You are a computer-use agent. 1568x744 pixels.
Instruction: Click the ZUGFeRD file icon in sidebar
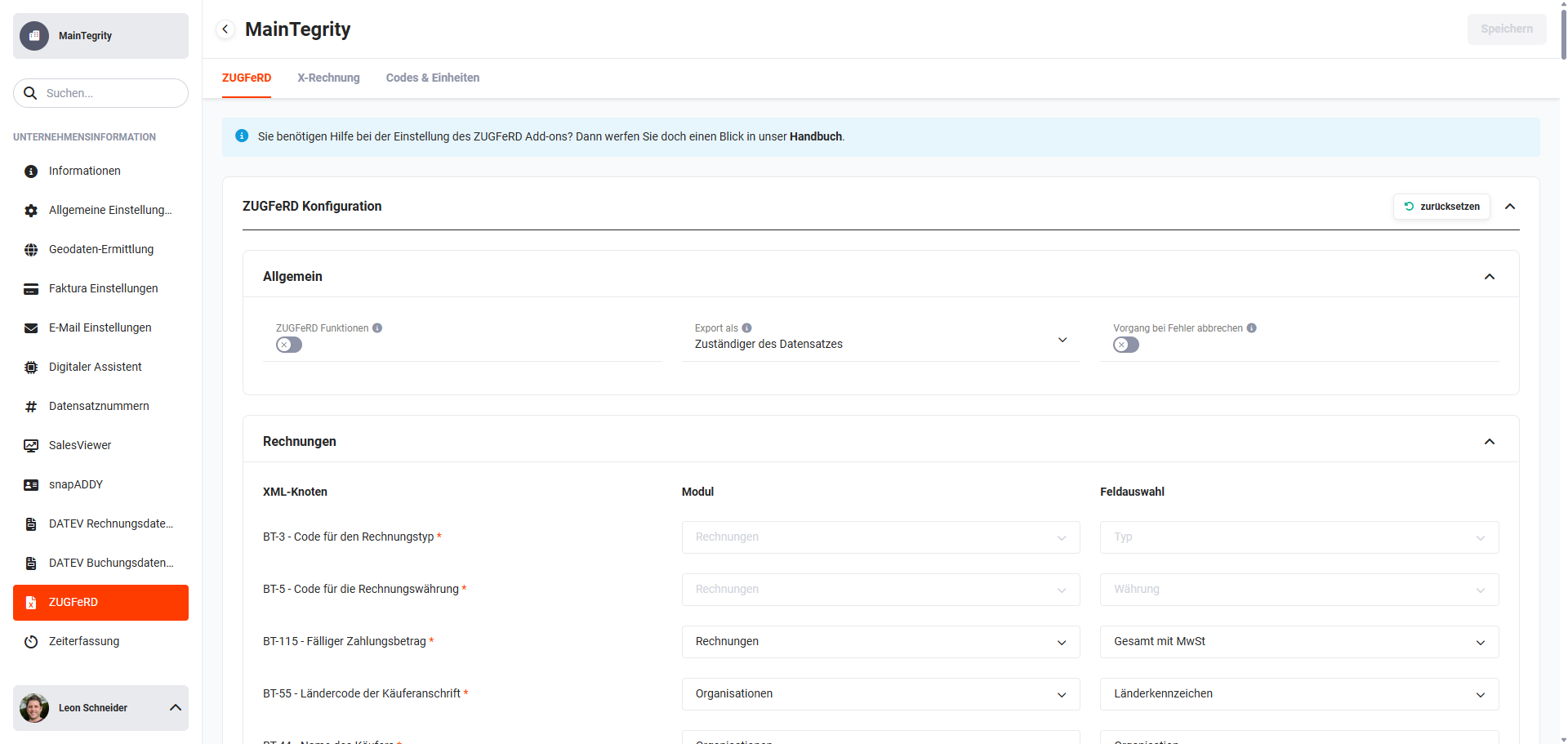click(x=31, y=603)
